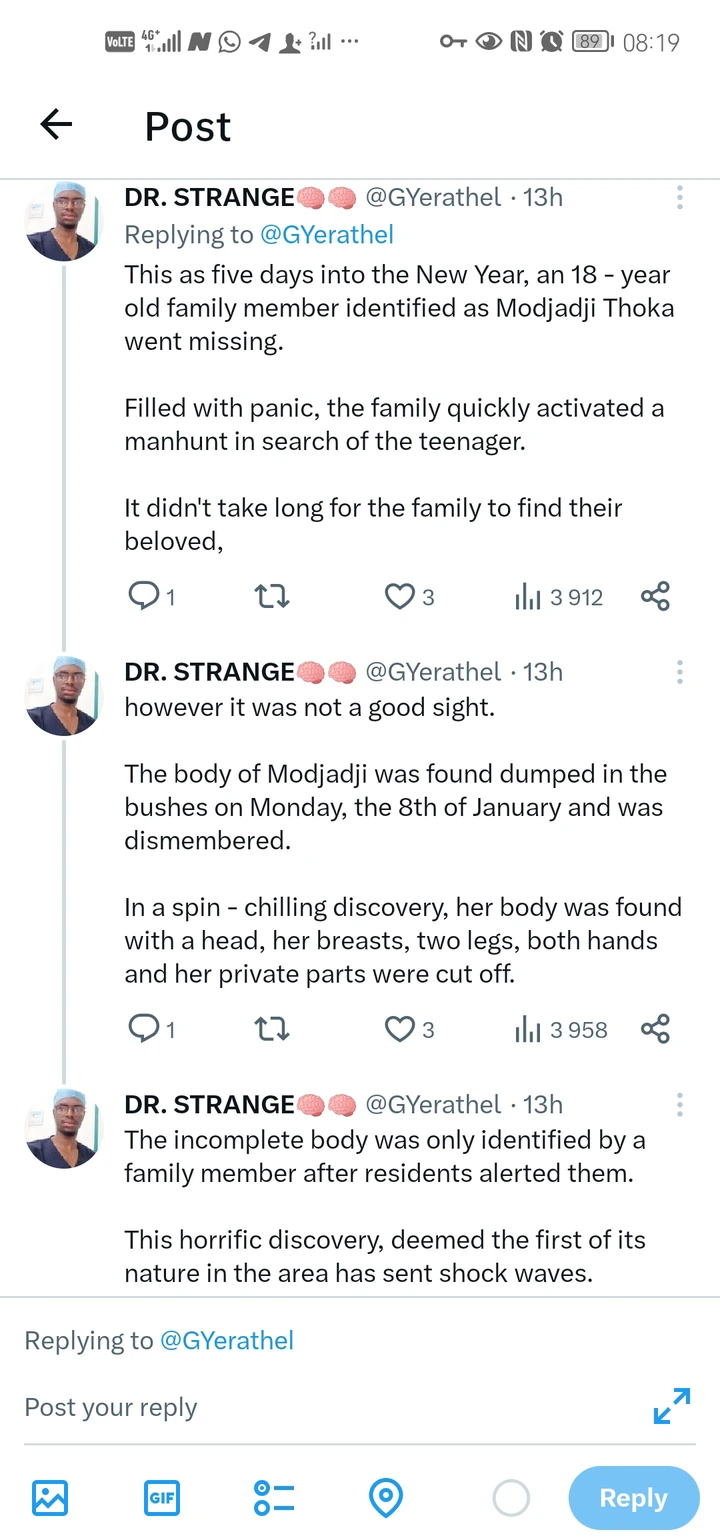
Task: Tag a location in the reply
Action: click(x=386, y=1497)
